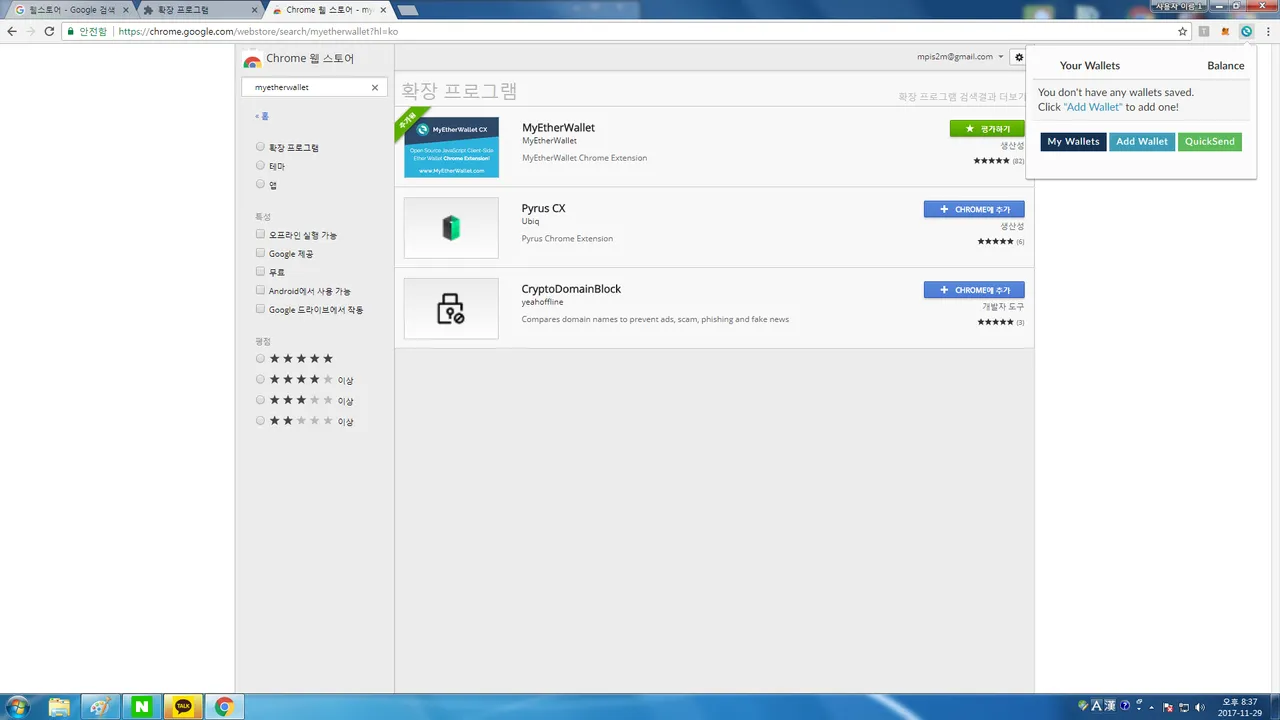1280x720 pixels.
Task: Open the MyEtherWallet CX thumbnail
Action: click(x=451, y=147)
